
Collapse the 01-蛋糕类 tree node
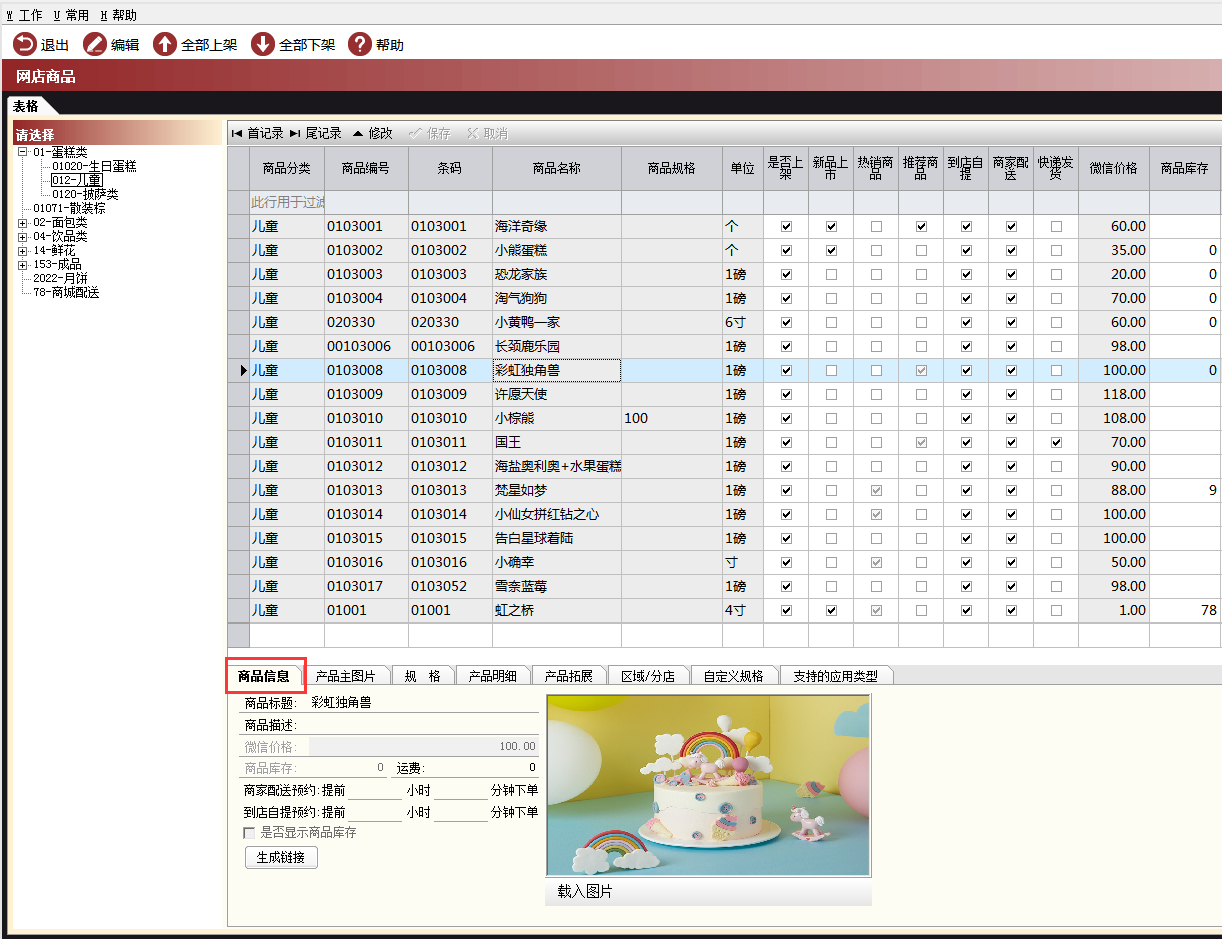click(x=22, y=152)
